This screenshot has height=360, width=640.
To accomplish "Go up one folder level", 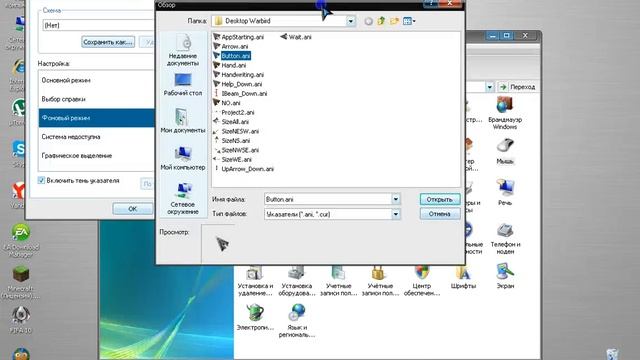I will coord(381,21).
